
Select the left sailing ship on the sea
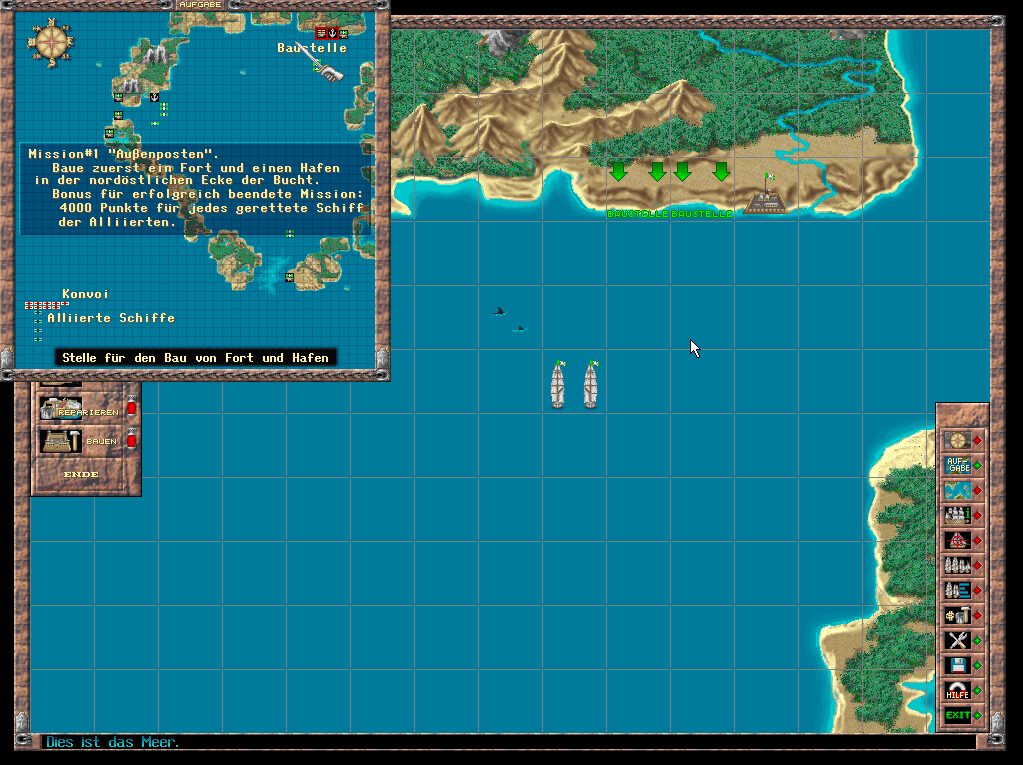(x=558, y=385)
